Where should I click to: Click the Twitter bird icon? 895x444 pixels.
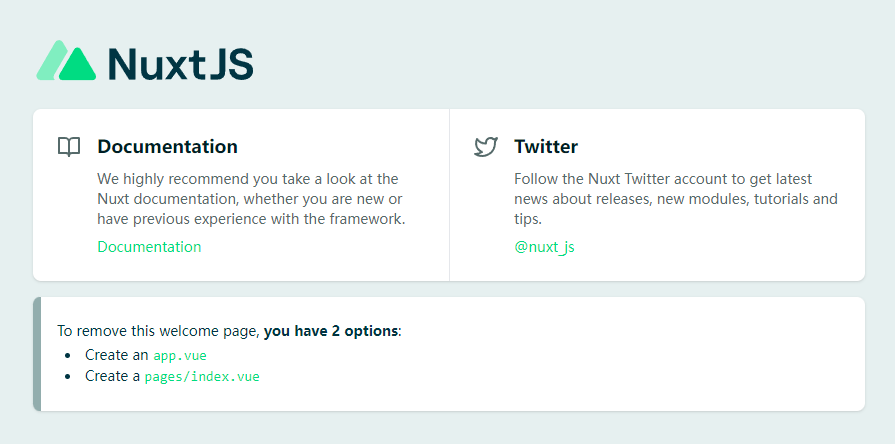[x=486, y=147]
